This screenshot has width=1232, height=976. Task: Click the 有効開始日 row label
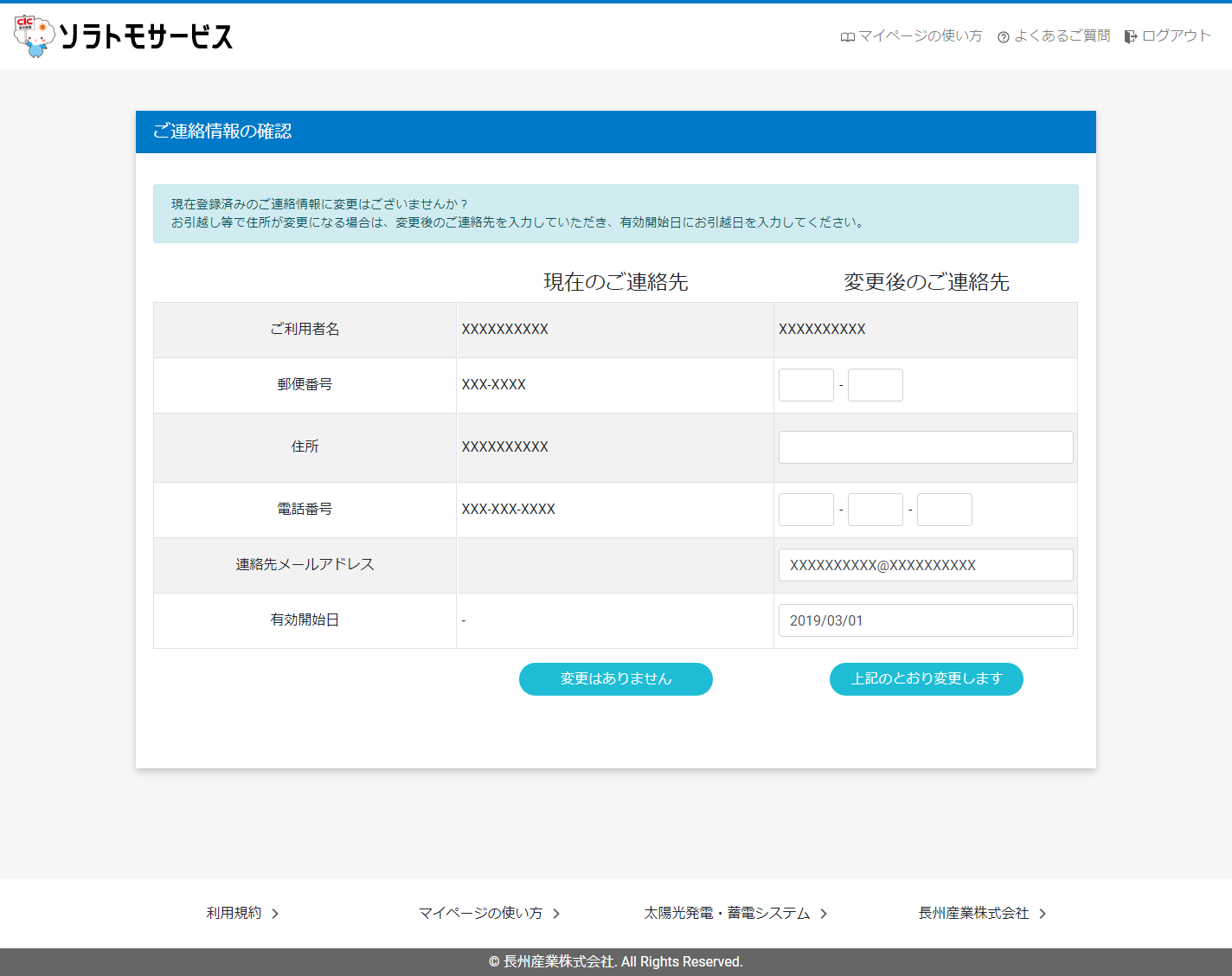305,620
